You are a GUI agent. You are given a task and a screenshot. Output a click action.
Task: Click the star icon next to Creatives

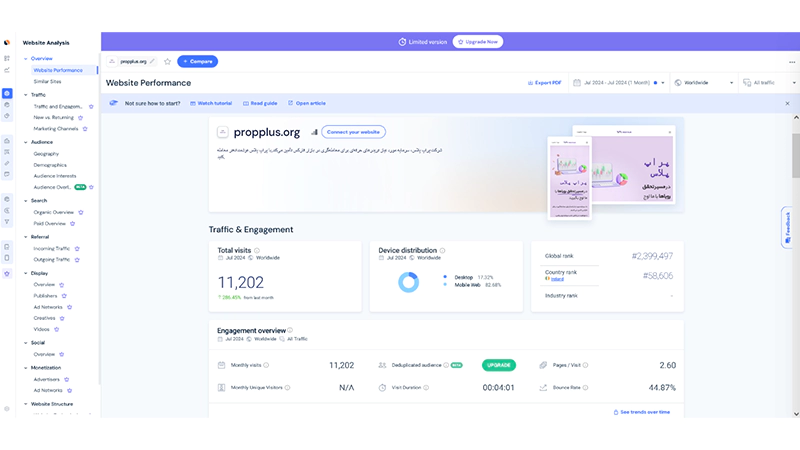[62, 318]
